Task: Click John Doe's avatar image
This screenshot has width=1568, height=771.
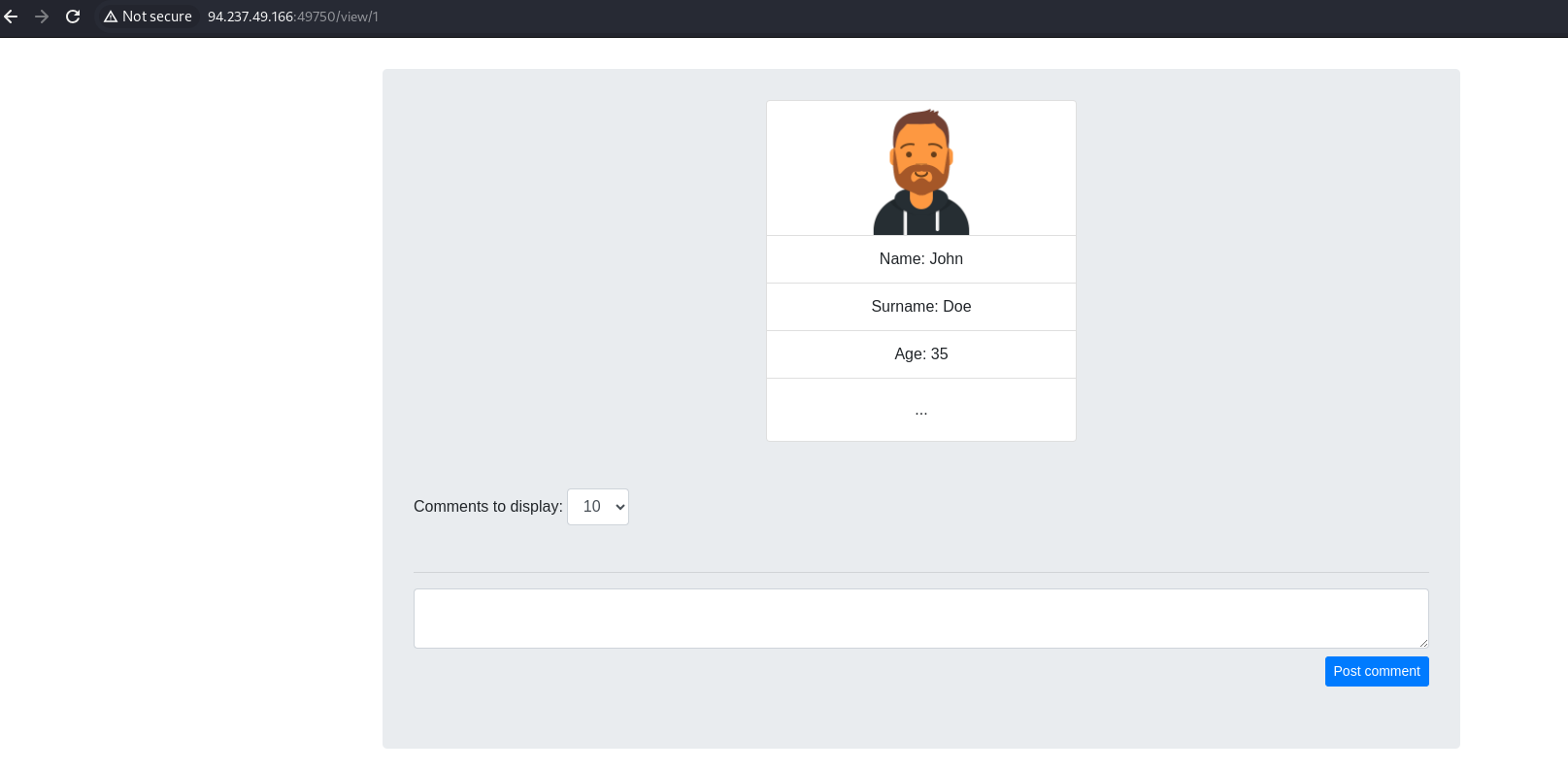Action: [921, 172]
